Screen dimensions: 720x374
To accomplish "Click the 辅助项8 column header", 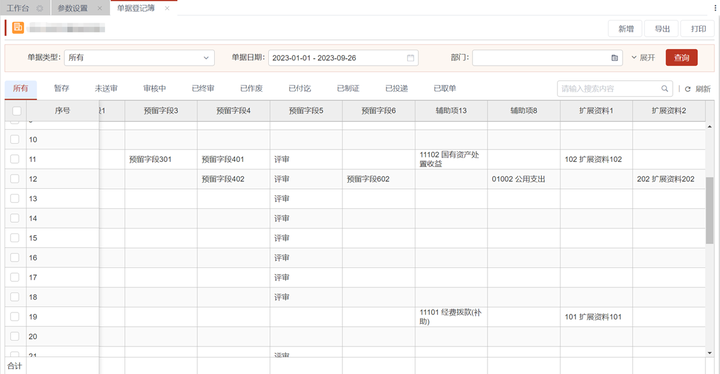I will coord(523,111).
